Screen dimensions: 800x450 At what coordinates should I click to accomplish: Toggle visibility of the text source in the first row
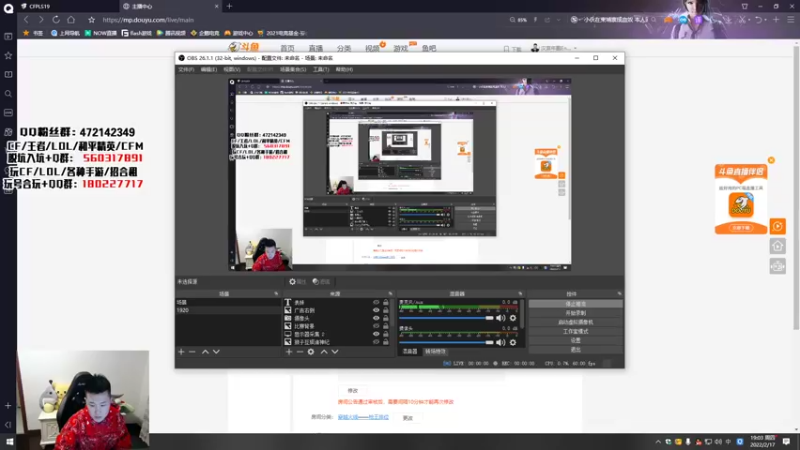point(376,302)
